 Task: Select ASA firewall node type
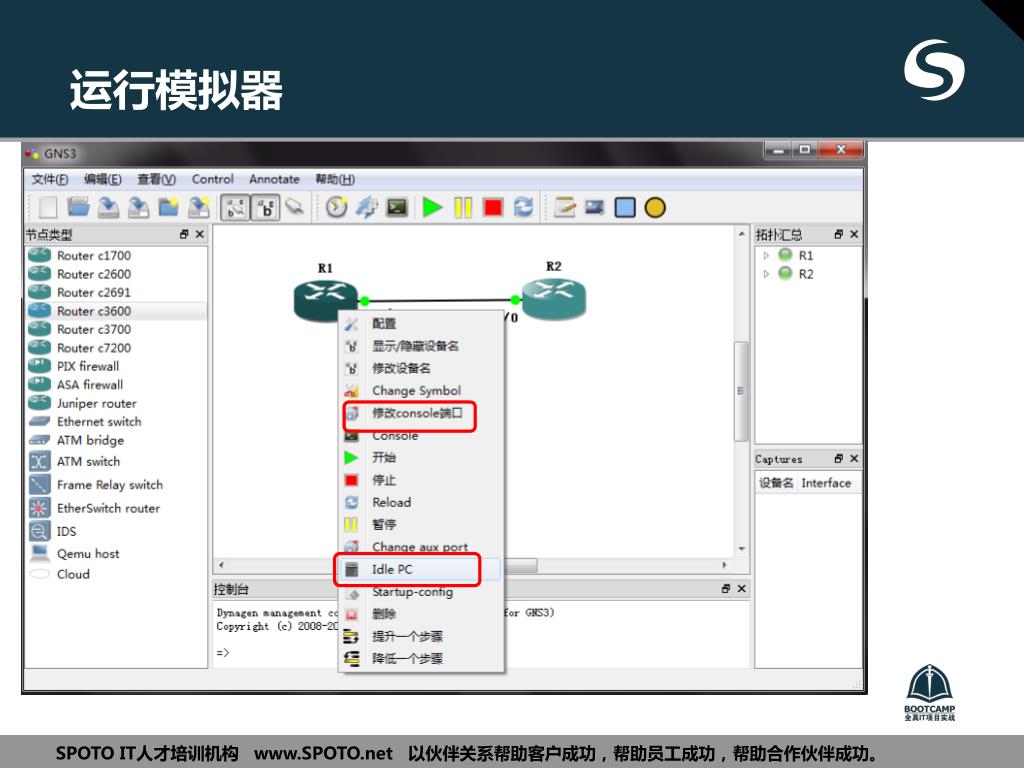coord(116,385)
